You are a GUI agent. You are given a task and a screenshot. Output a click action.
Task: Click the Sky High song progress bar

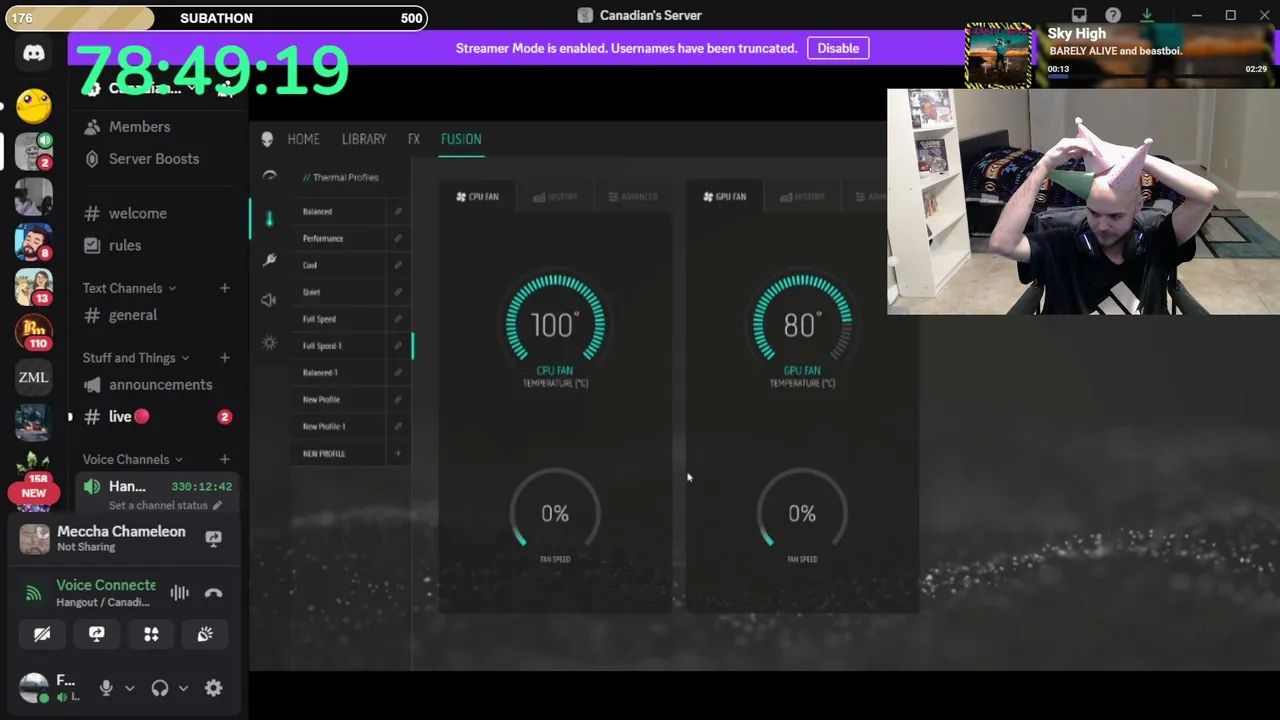coord(1157,76)
